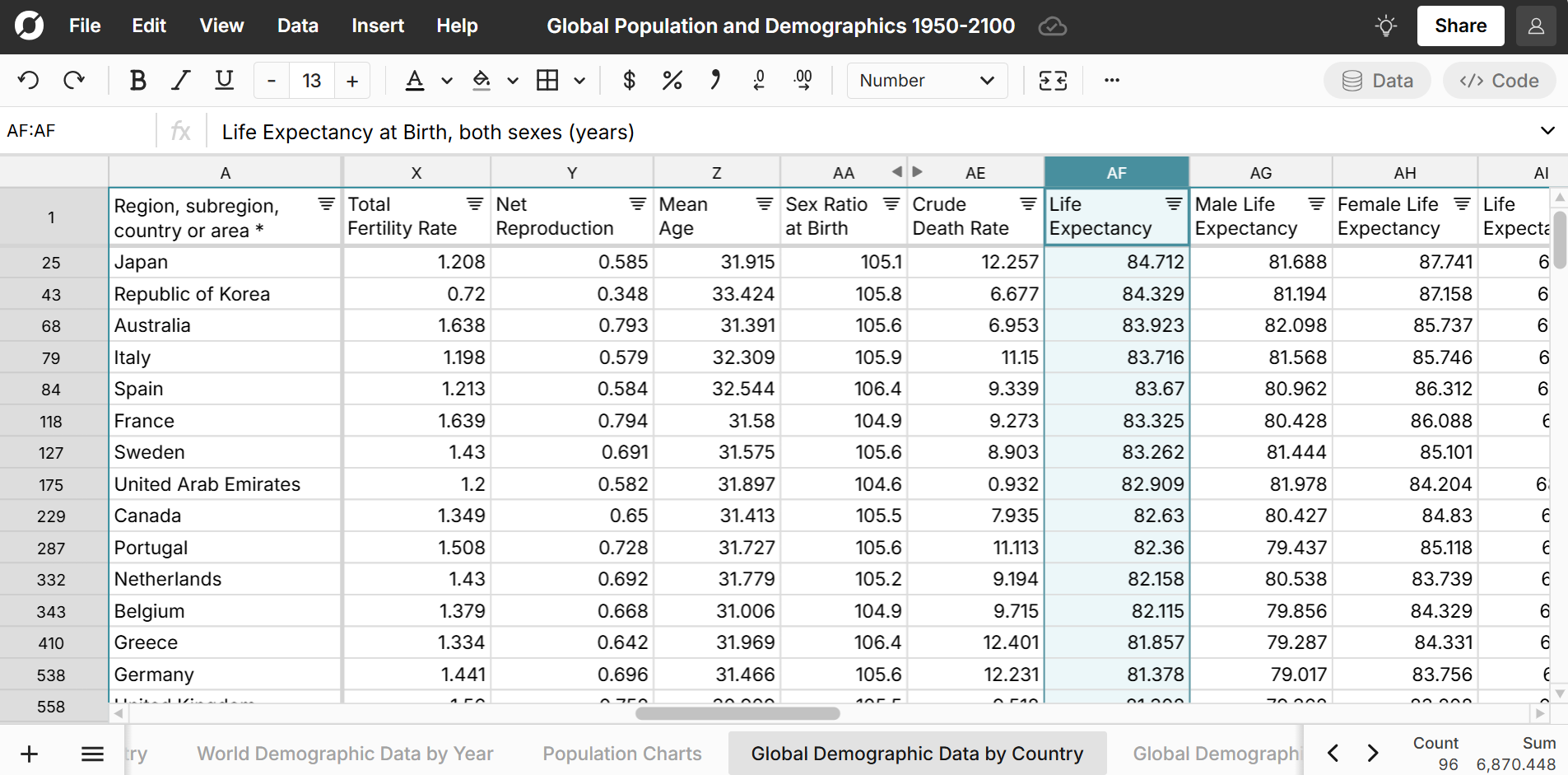Switch to Population Charts sheet tab
Screen dimensions: 1568x775
(621, 753)
